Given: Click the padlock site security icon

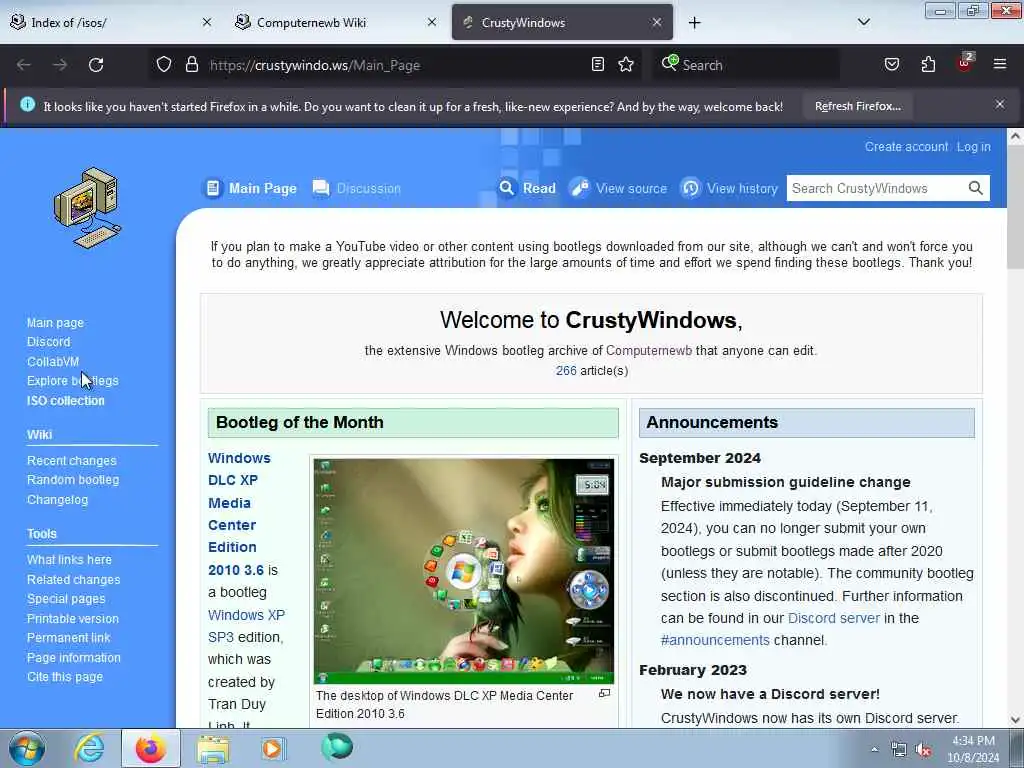Looking at the screenshot, I should [x=191, y=65].
